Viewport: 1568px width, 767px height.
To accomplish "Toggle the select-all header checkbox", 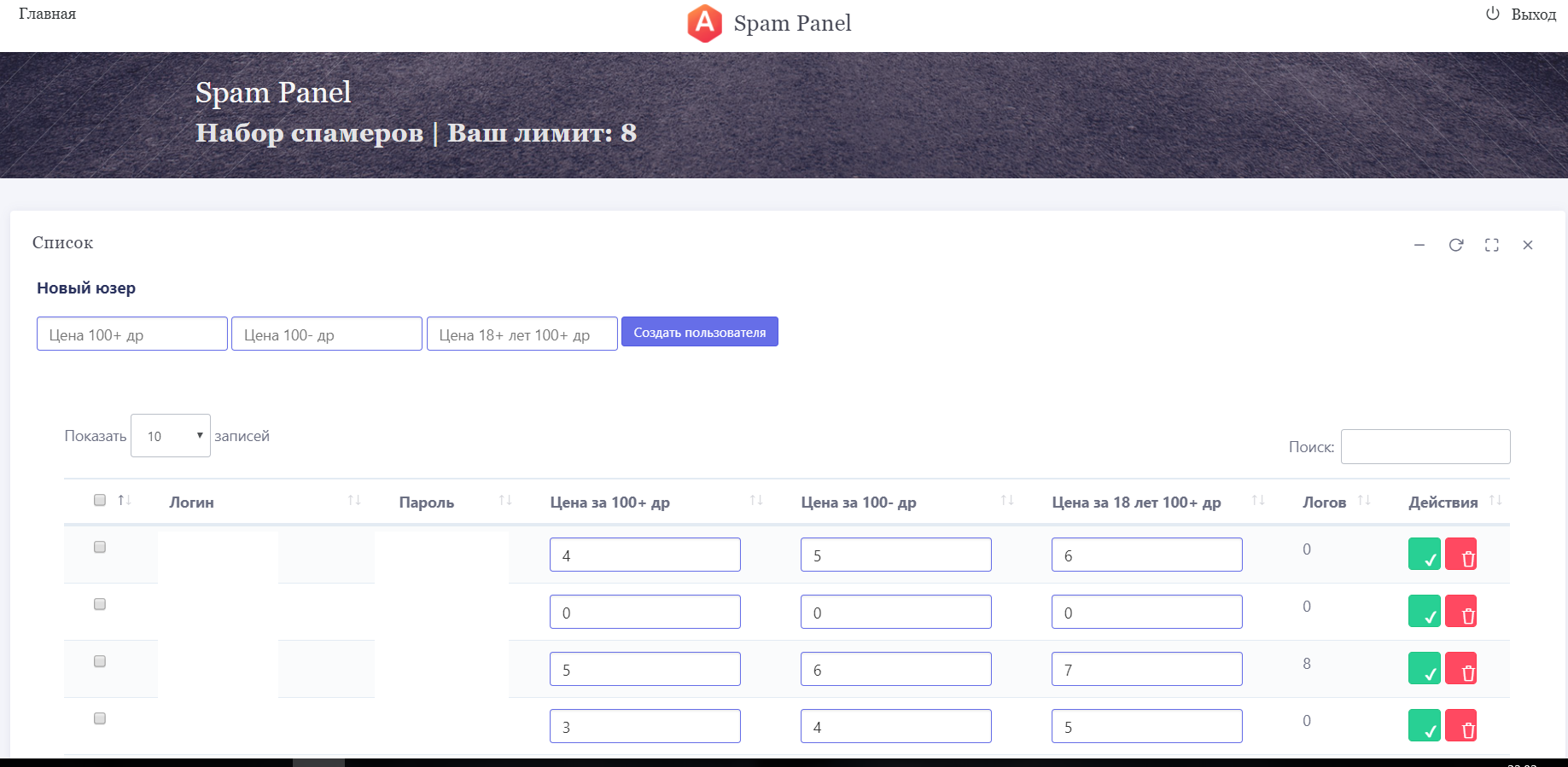I will pyautogui.click(x=100, y=500).
